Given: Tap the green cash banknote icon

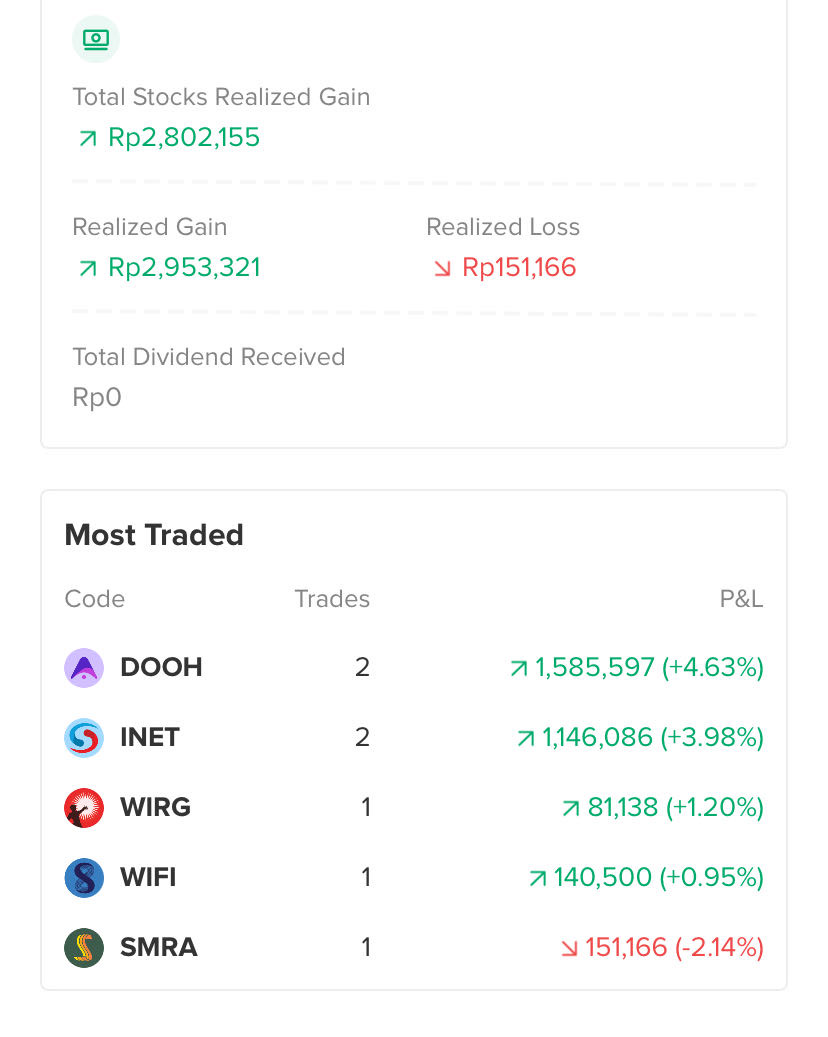Looking at the screenshot, I should (x=96, y=39).
